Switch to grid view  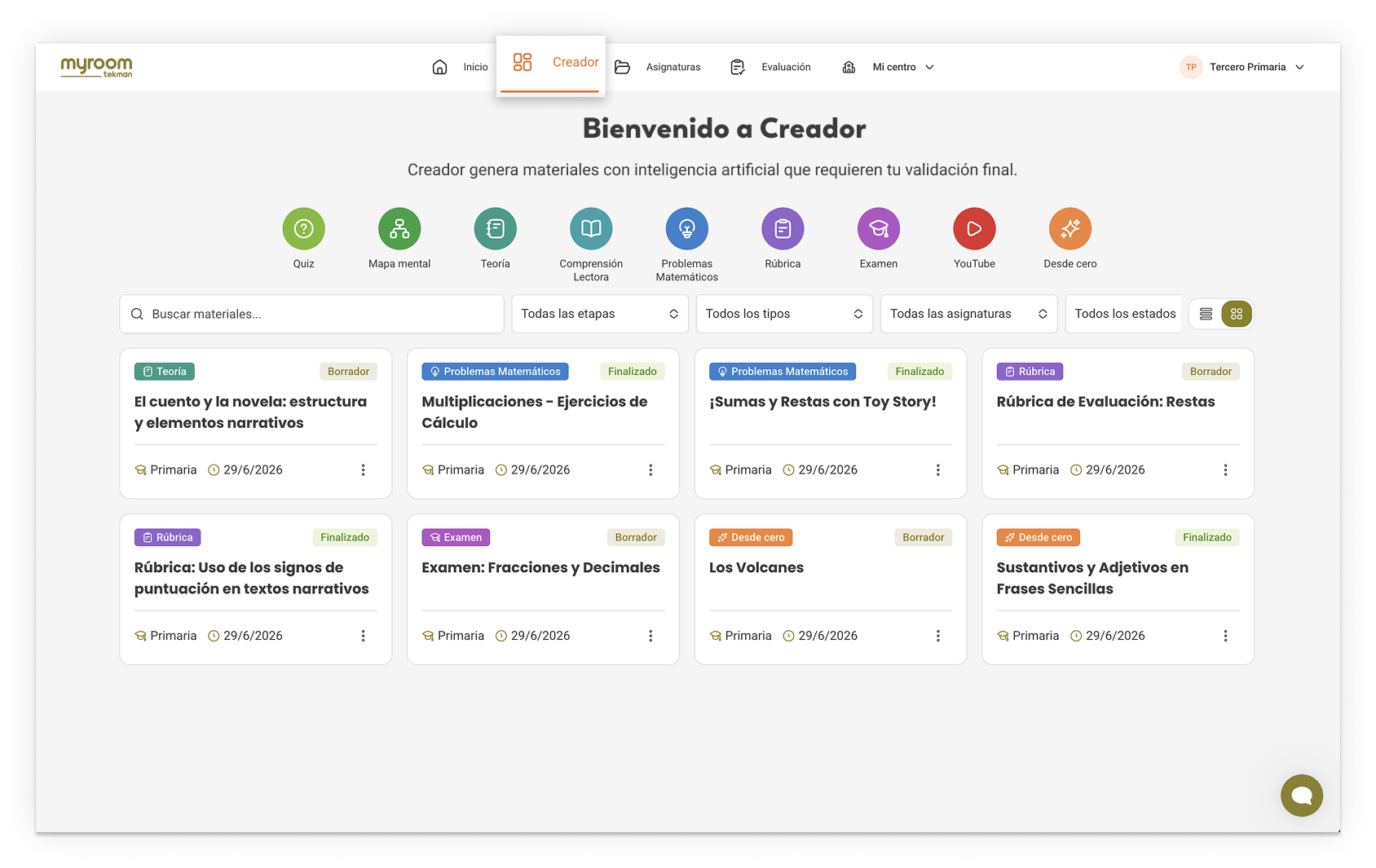[1237, 314]
